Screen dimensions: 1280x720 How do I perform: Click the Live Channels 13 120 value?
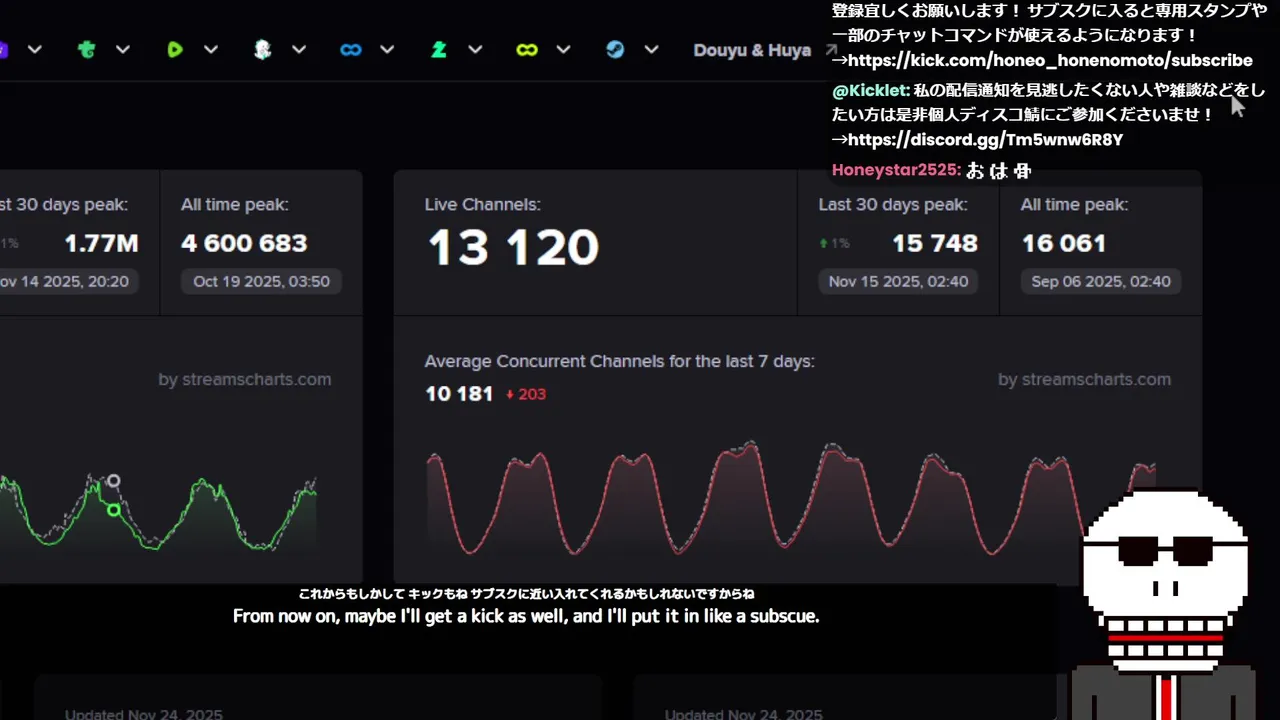coord(513,248)
